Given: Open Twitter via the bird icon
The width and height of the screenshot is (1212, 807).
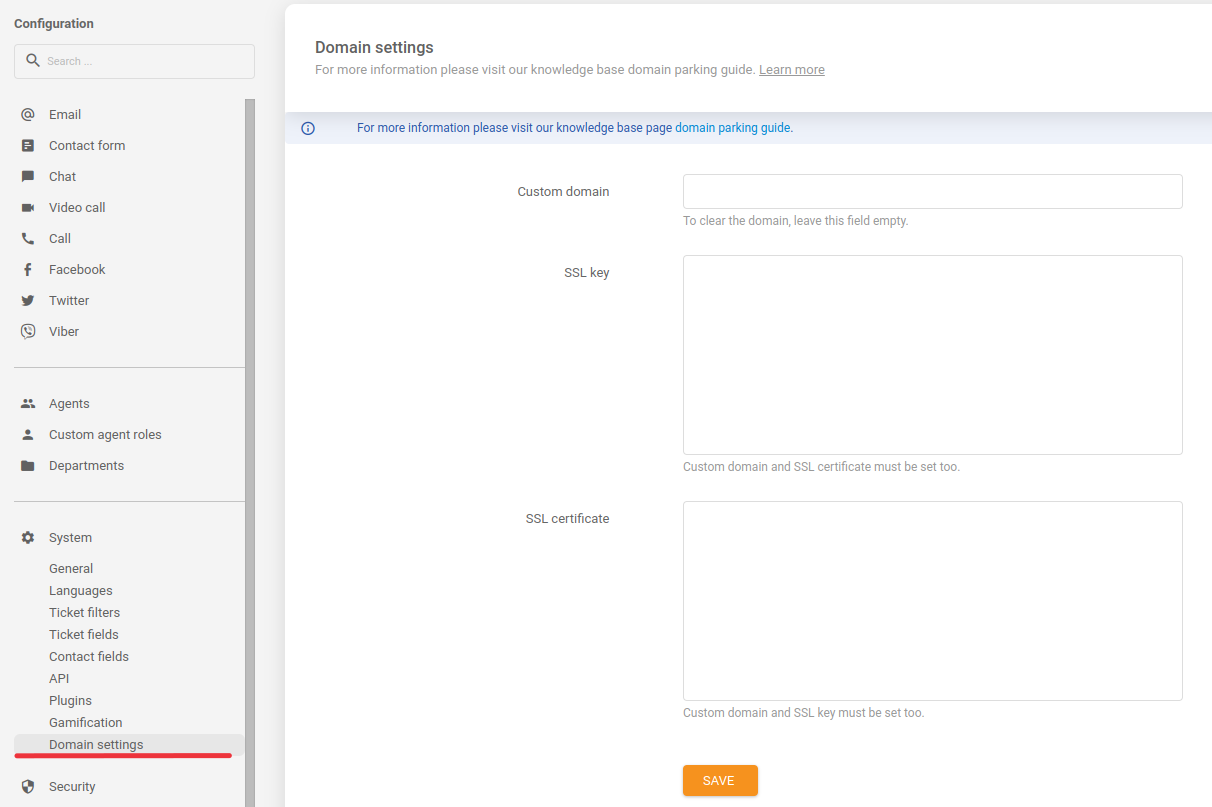Looking at the screenshot, I should coord(28,301).
